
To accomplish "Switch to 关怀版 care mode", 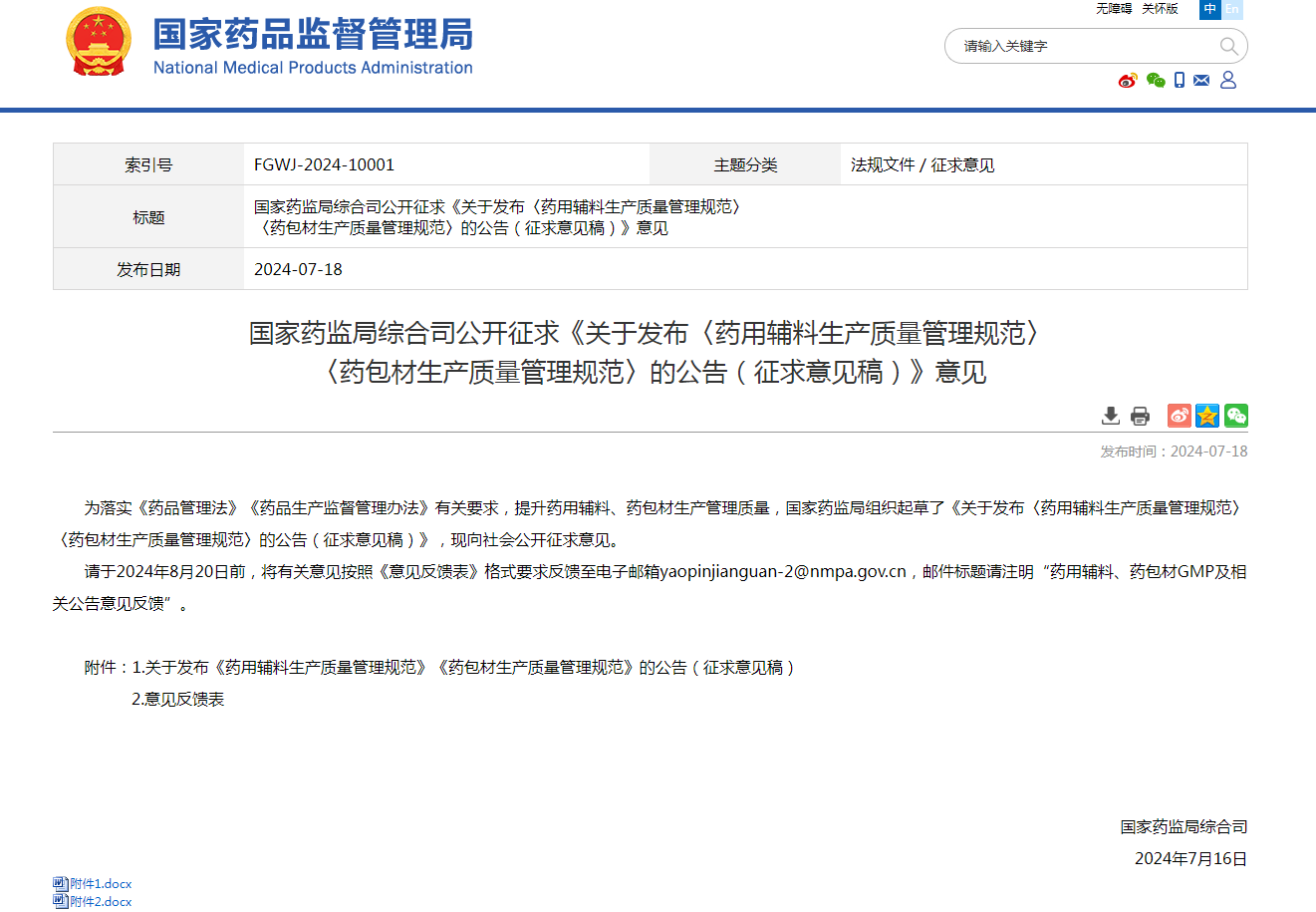I will [1160, 9].
